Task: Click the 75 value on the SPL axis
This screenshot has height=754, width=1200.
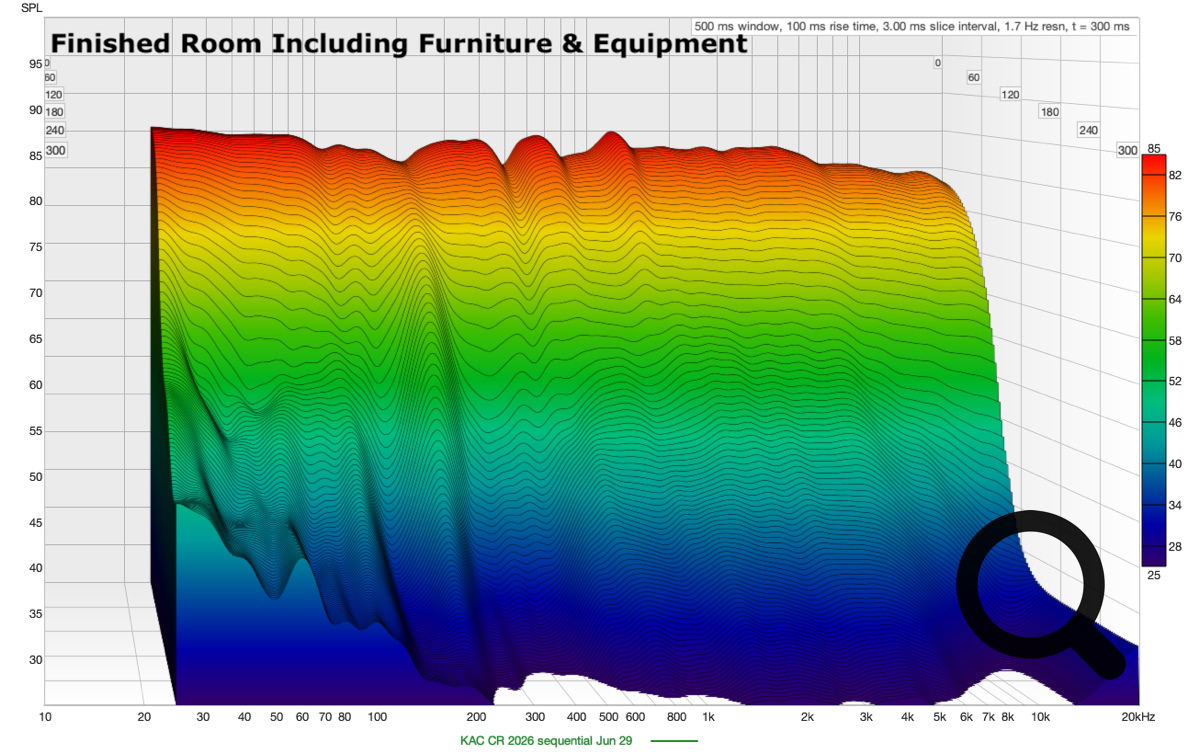Action: tap(35, 247)
